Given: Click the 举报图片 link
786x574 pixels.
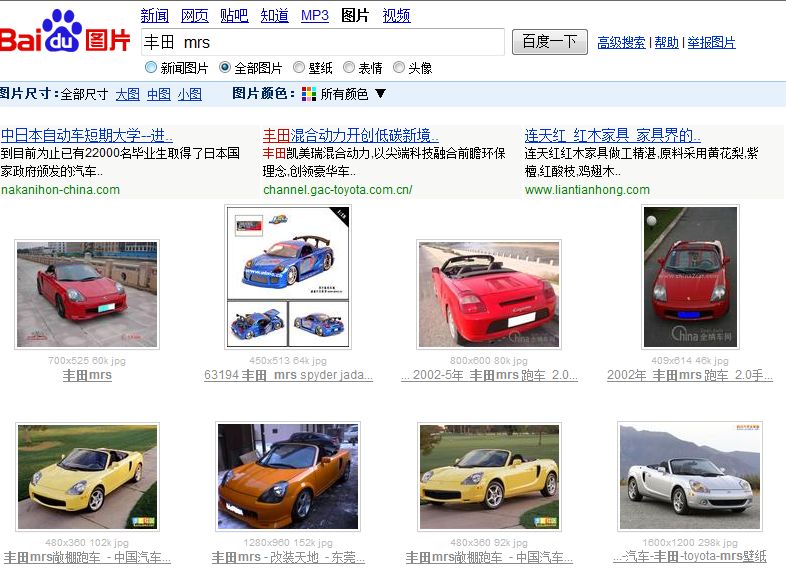Looking at the screenshot, I should (x=711, y=43).
